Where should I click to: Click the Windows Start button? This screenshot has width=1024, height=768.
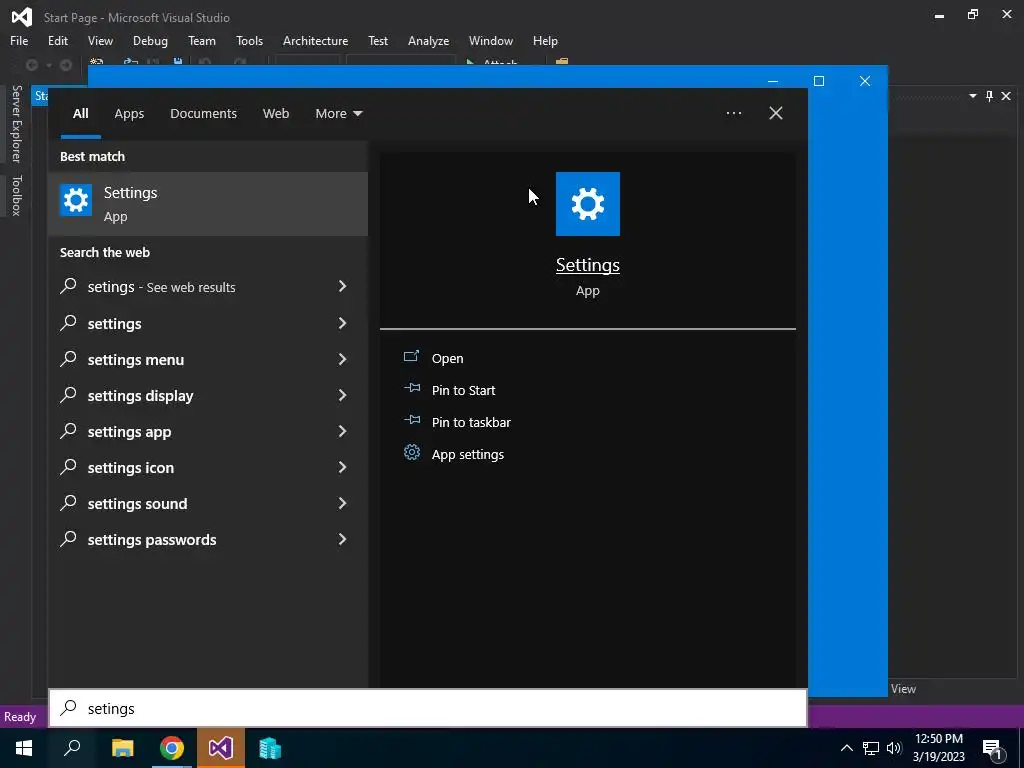point(24,748)
